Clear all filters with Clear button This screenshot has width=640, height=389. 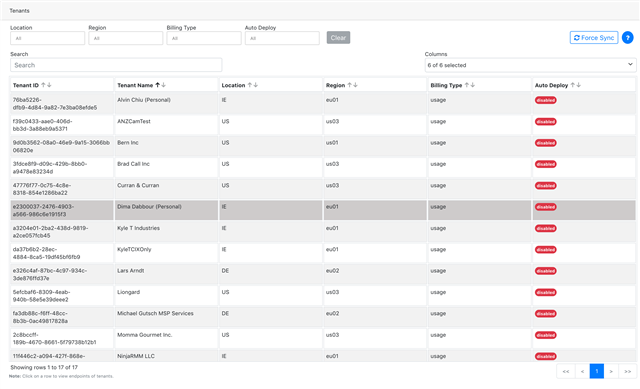338,38
